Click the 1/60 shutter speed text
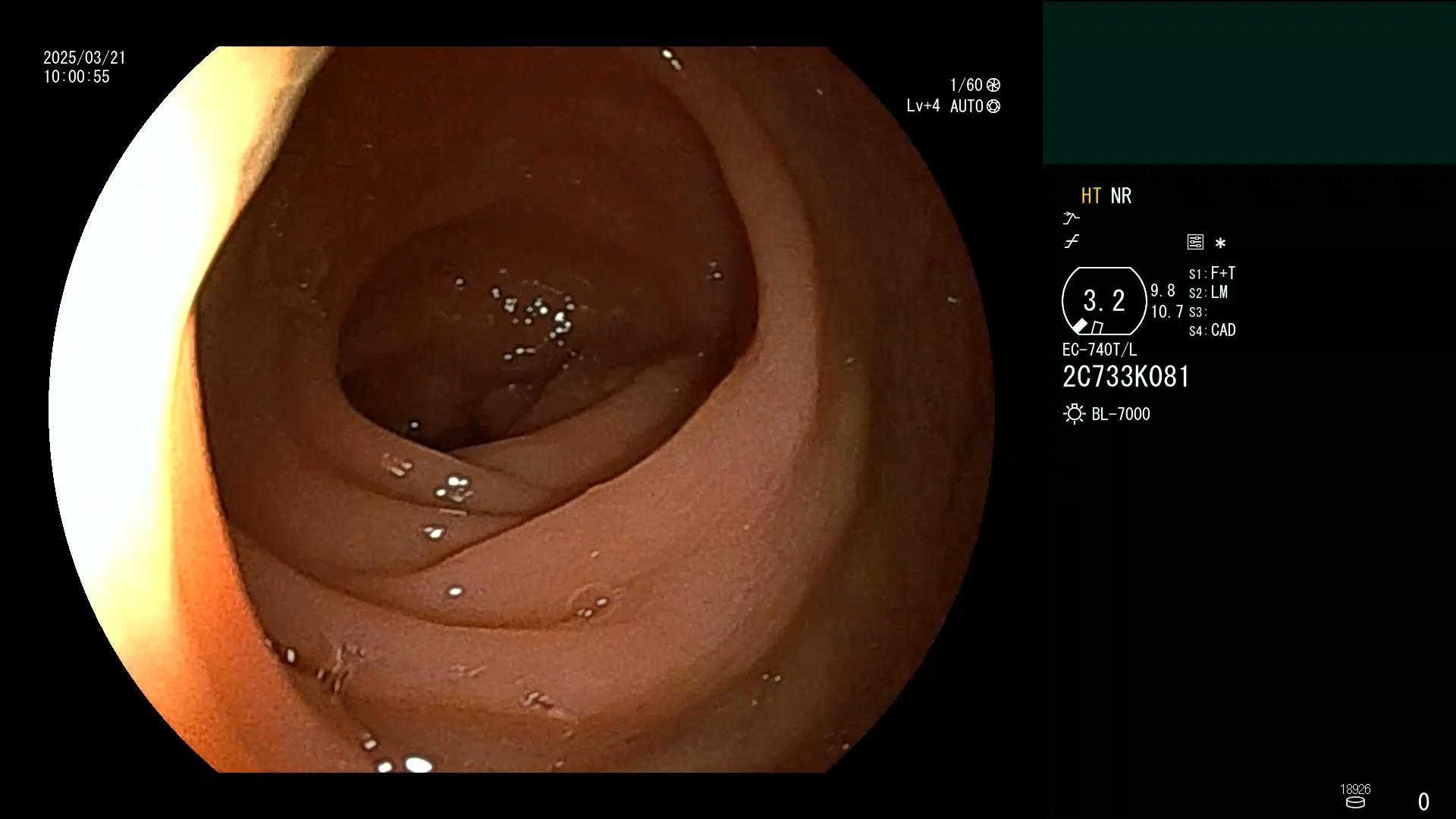Viewport: 1456px width, 819px height. coord(966,85)
